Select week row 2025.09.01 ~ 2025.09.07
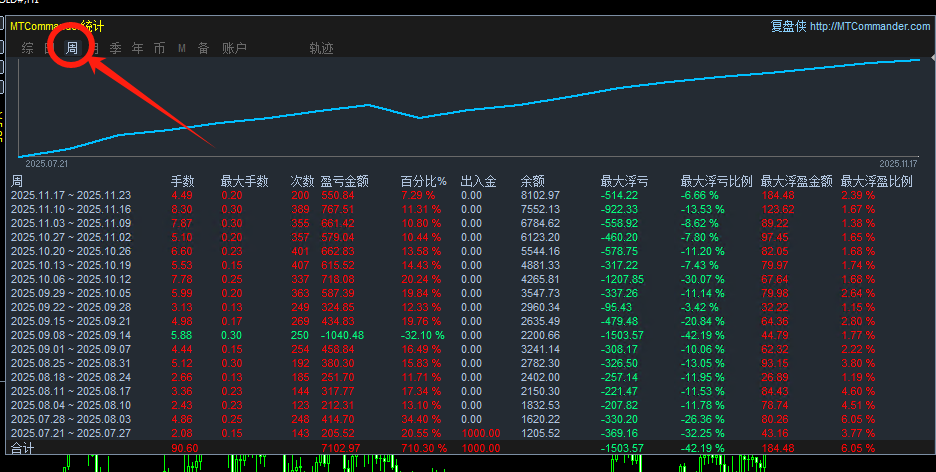Screen dimensions: 936x472 pos(468,350)
